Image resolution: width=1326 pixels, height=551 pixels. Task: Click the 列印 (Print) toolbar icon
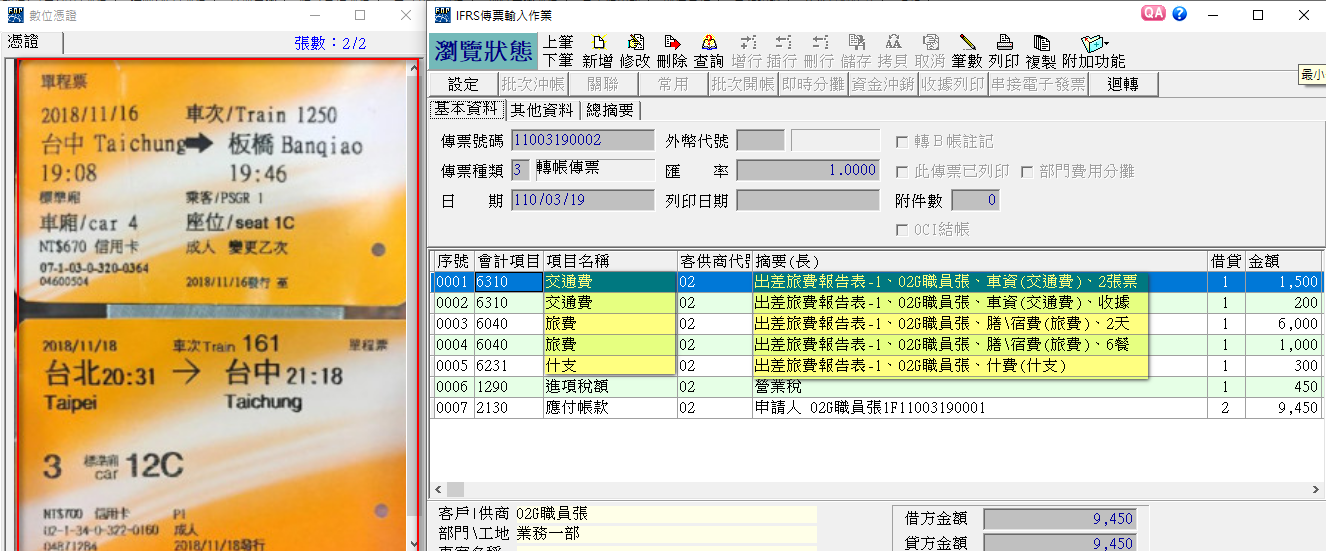pos(1004,51)
